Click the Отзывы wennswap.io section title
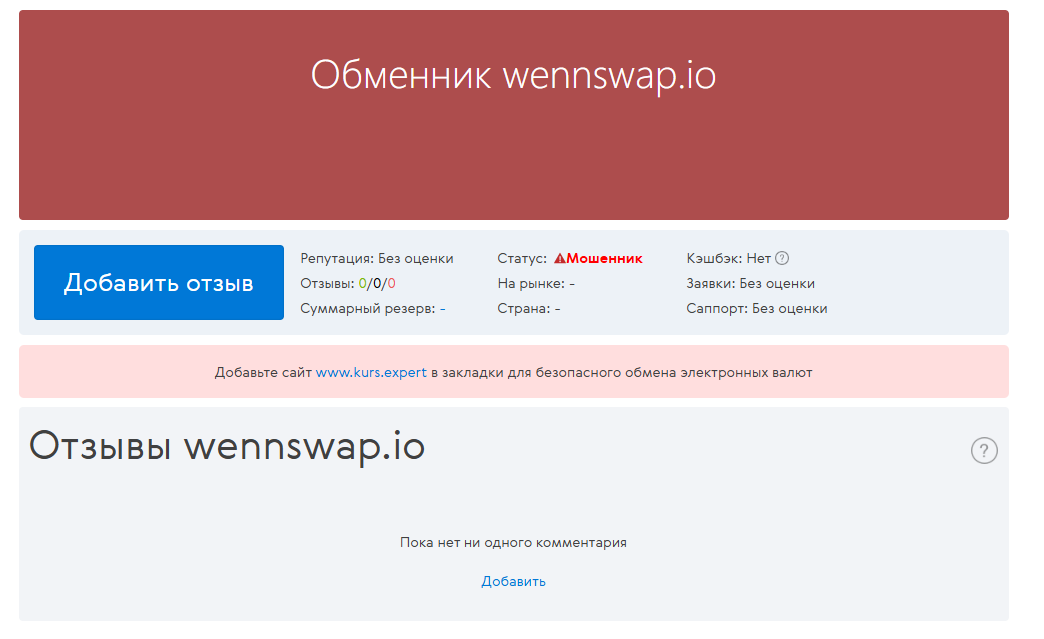 (227, 446)
